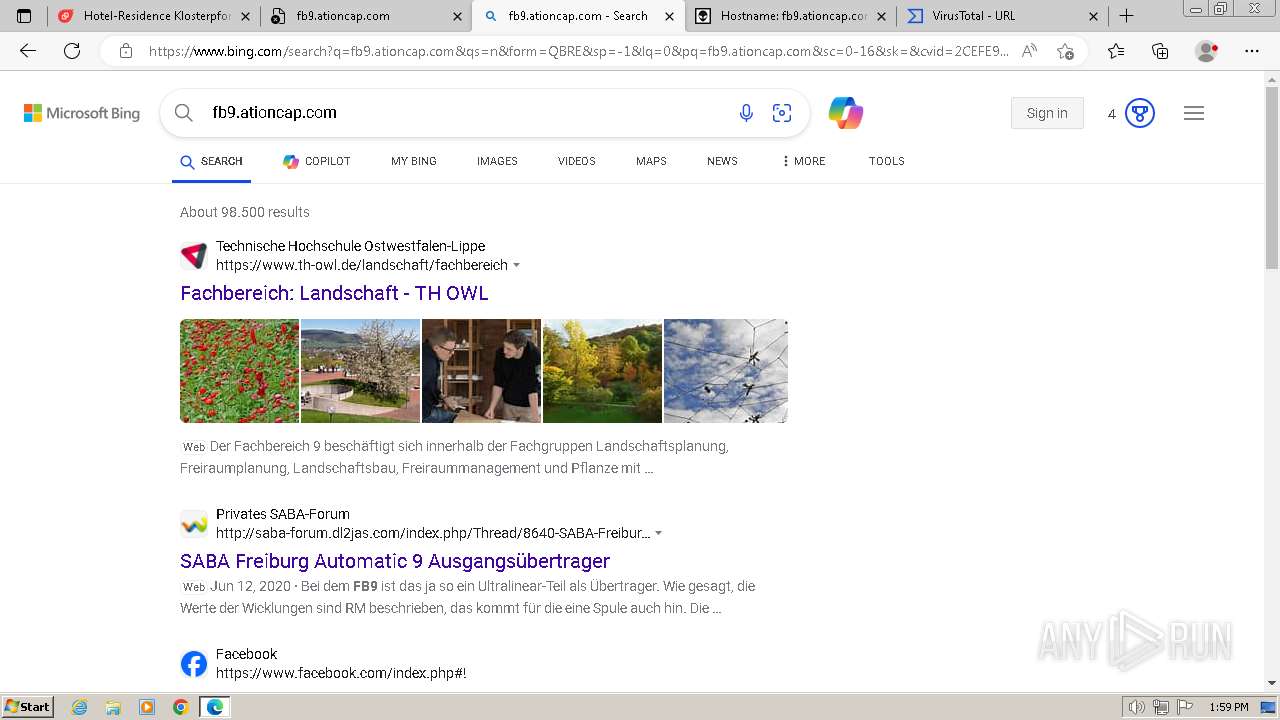Click the About 98.500 results text
Viewport: 1280px width, 720px height.
[x=245, y=212]
